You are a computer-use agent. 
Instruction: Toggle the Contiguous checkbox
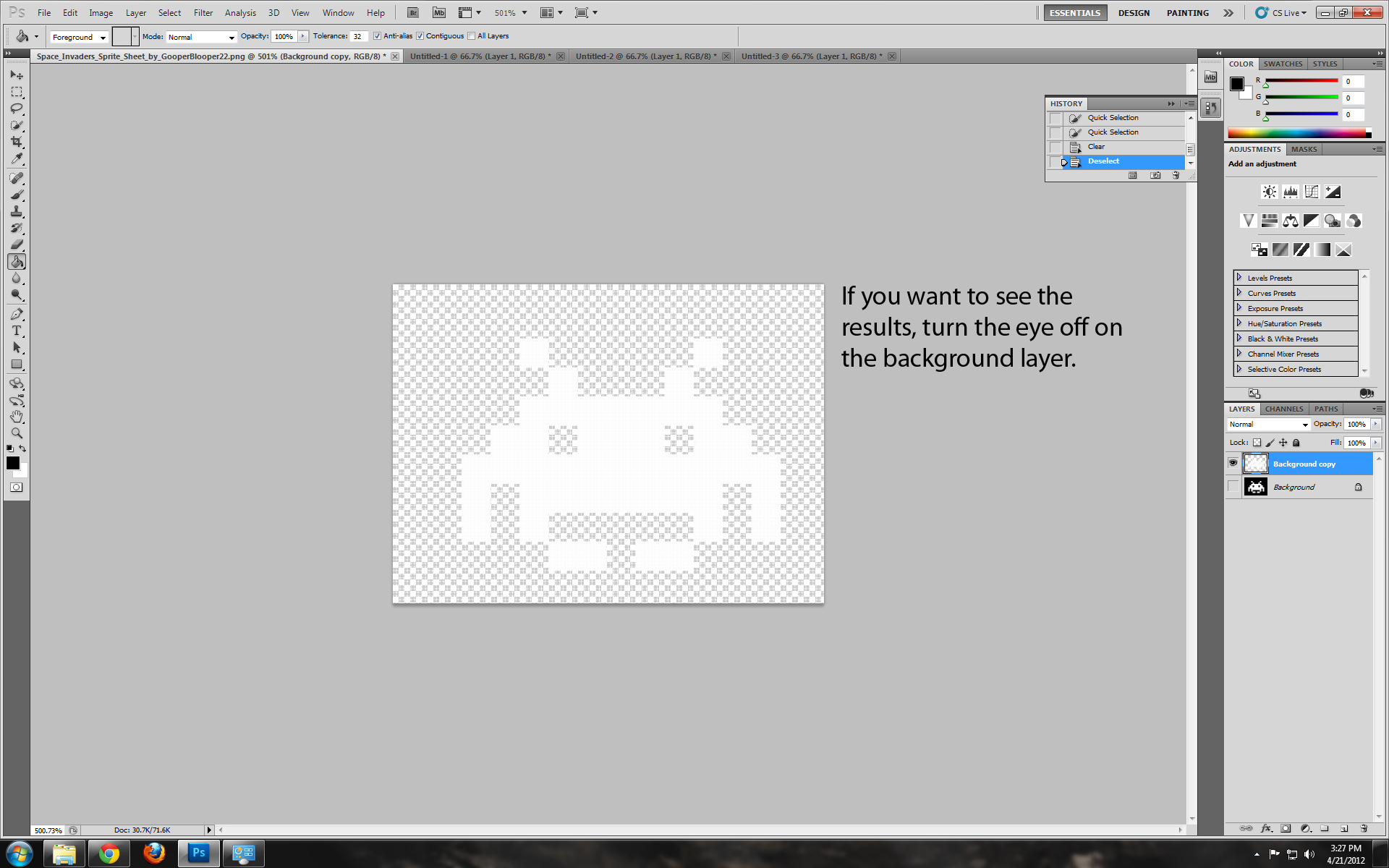click(x=420, y=36)
